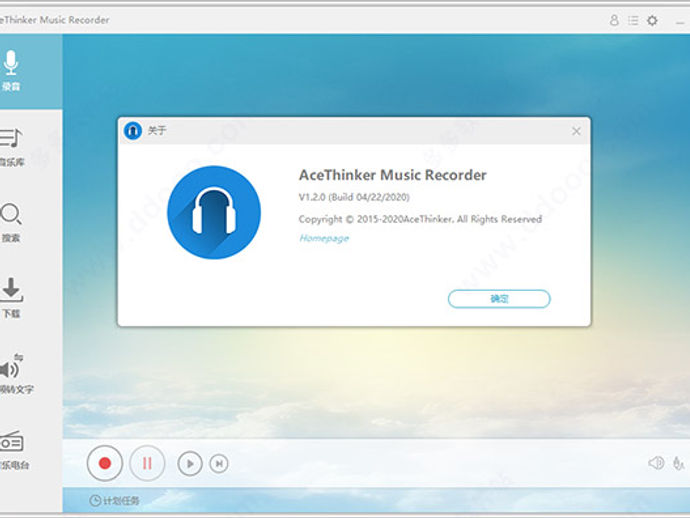Screen dimensions: 690x518
Task: Click the Copyright 2015-2020 AceThinker text
Action: [420, 219]
